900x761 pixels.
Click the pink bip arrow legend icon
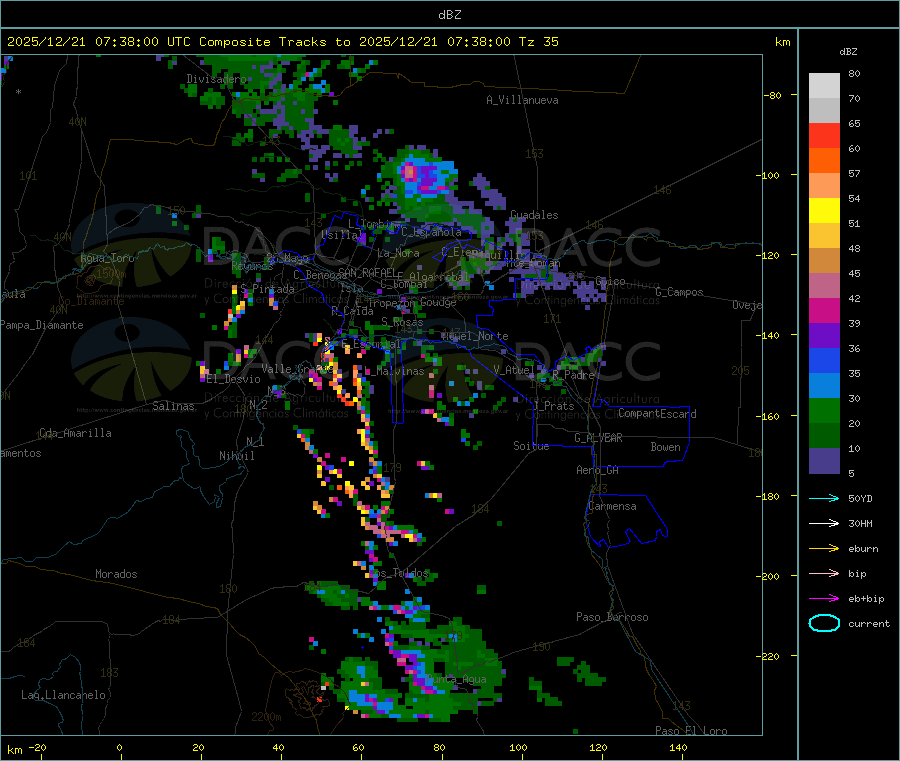pos(824,573)
